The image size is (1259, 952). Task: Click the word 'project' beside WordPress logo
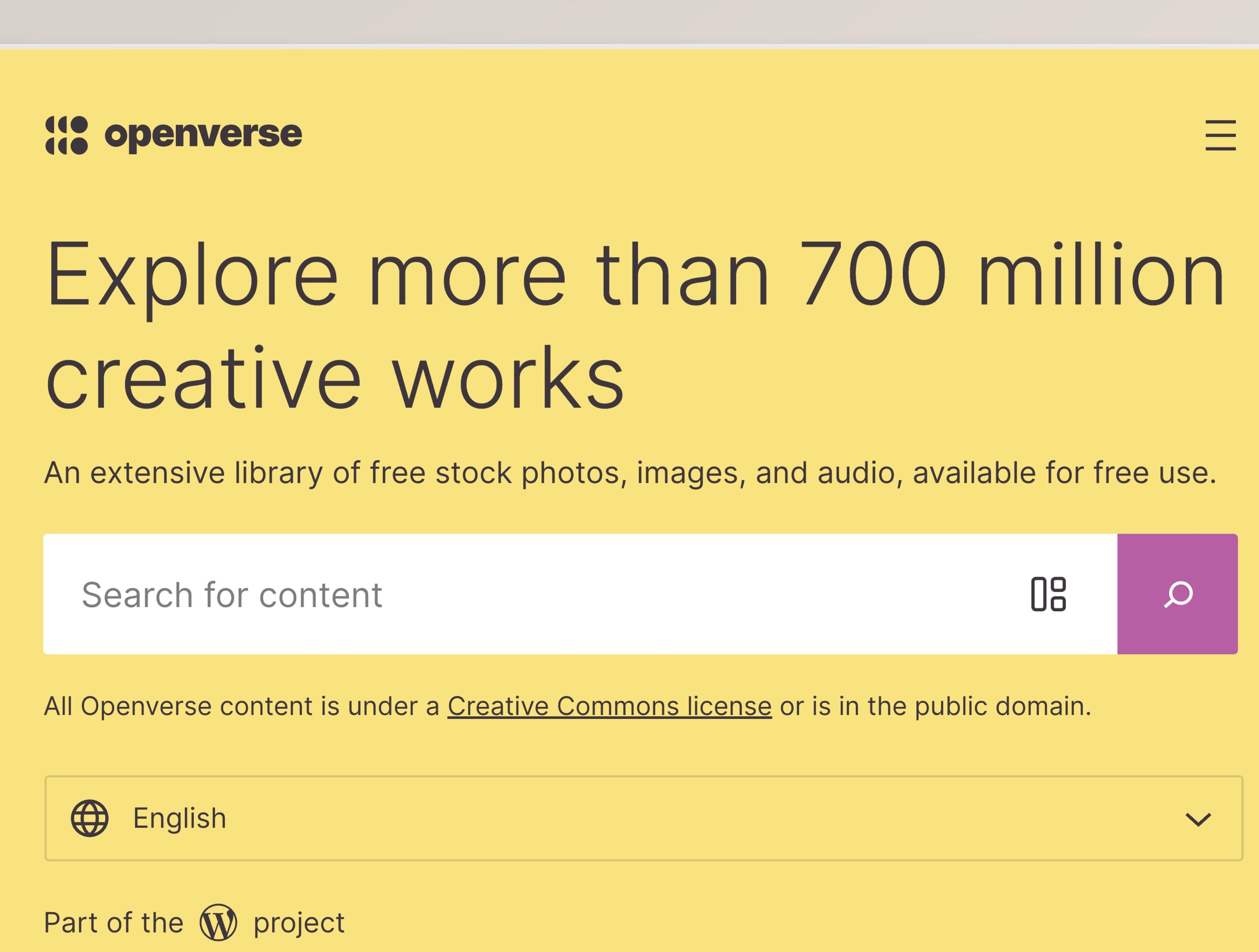tap(299, 922)
